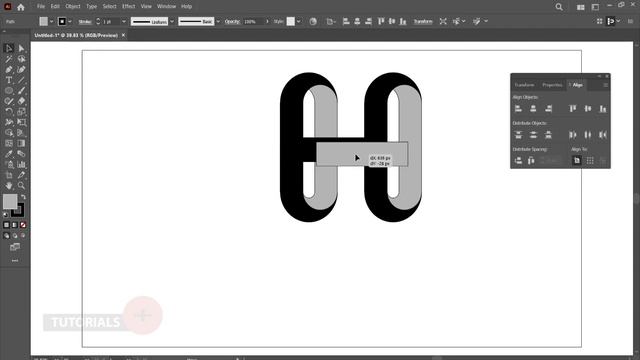Viewport: 640px width, 360px height.
Task: Select the Hand tool
Action: click(9, 186)
